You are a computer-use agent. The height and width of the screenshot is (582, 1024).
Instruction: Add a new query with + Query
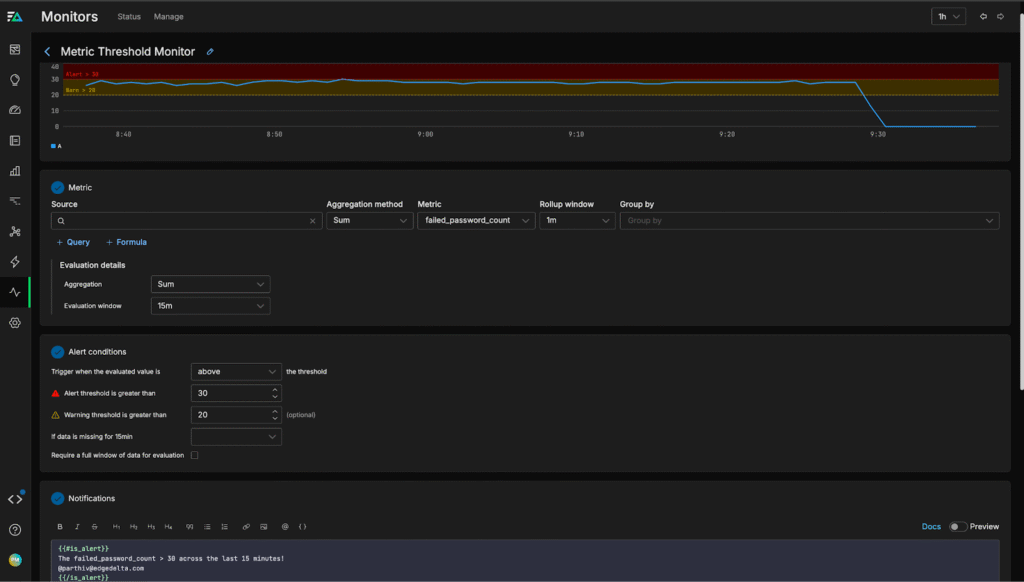(x=73, y=242)
